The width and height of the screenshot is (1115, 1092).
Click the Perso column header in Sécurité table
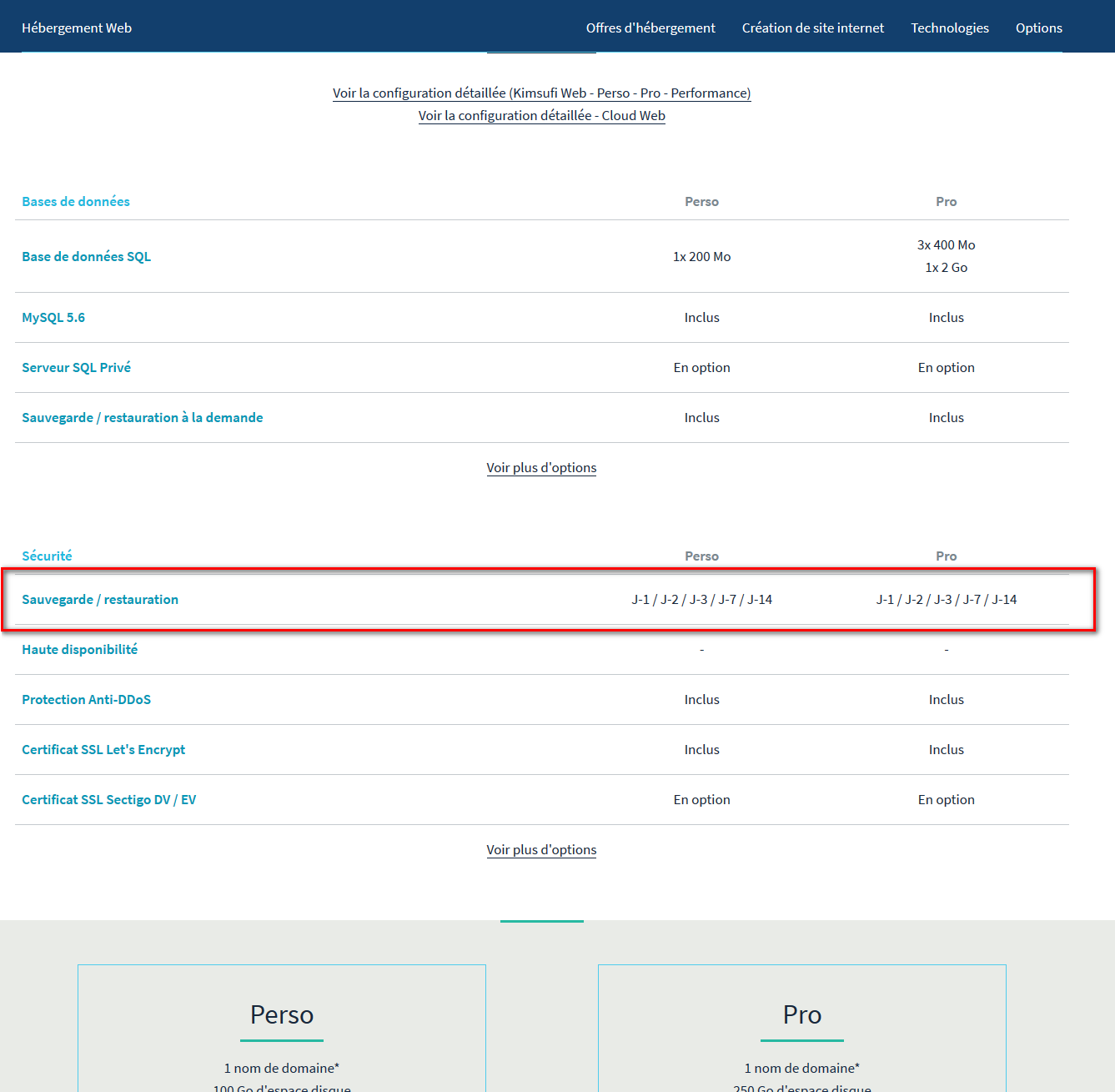point(702,556)
